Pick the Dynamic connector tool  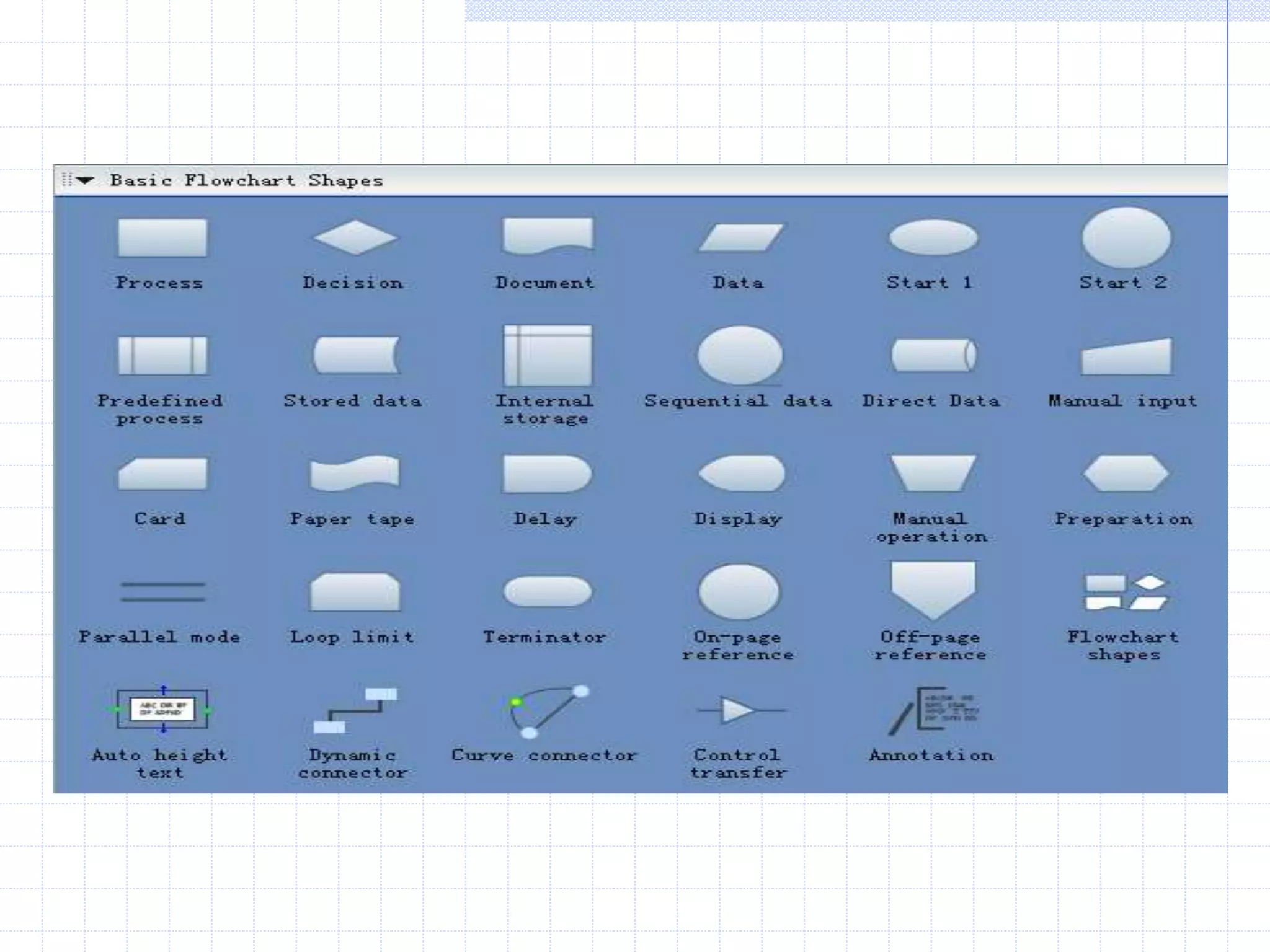355,710
